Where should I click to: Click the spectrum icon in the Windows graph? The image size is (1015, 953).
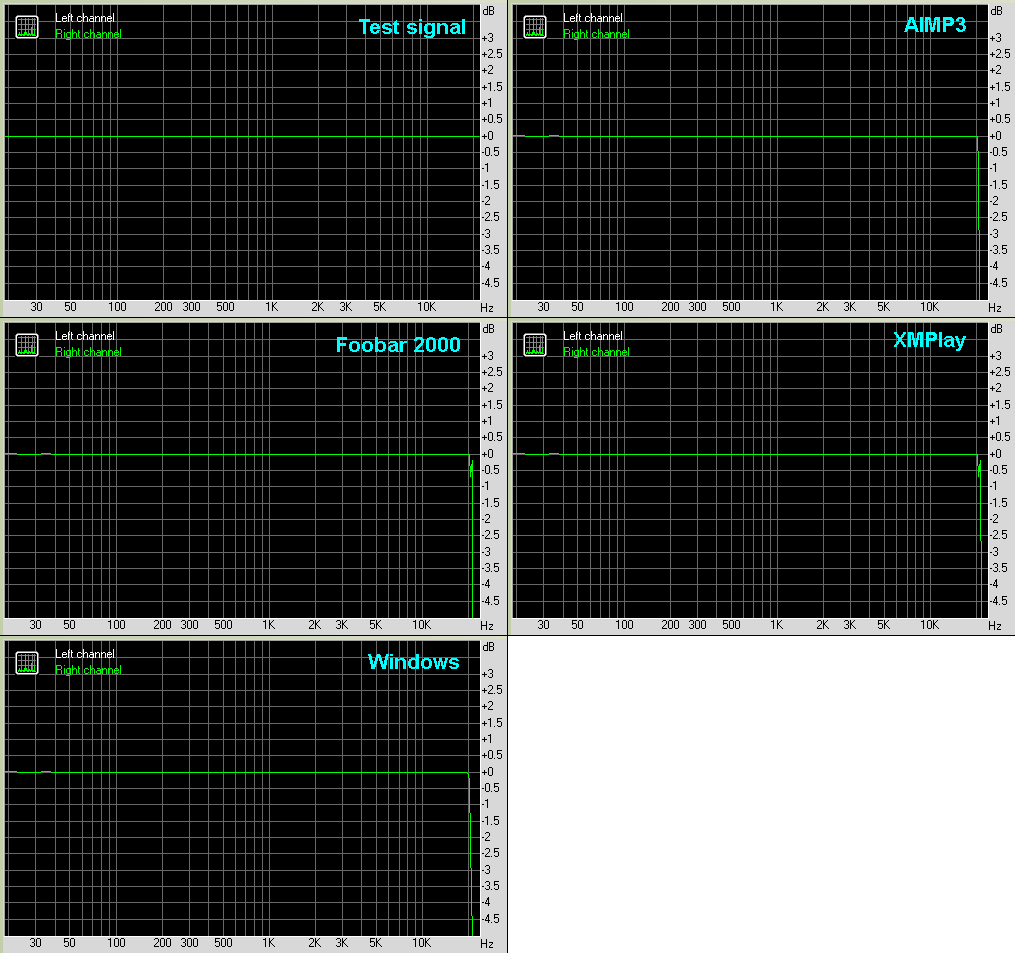coord(27,663)
